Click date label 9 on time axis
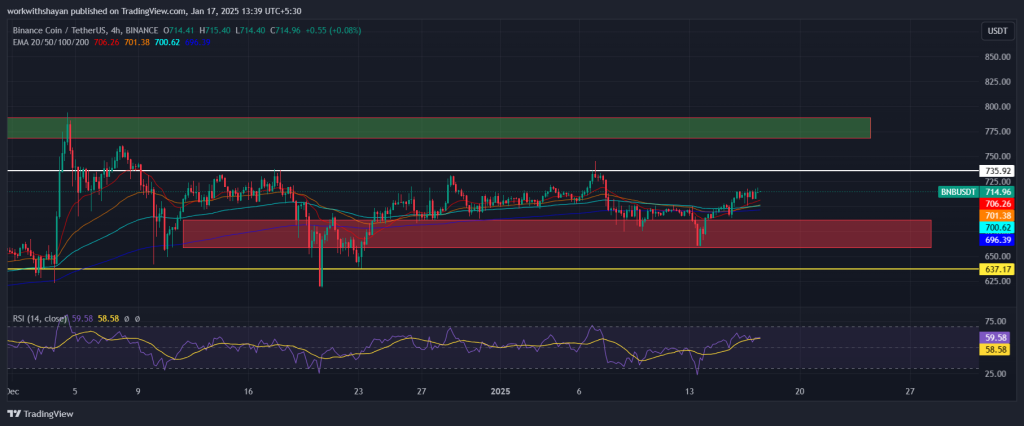Screen dimensions: 1024x426 click(138, 391)
